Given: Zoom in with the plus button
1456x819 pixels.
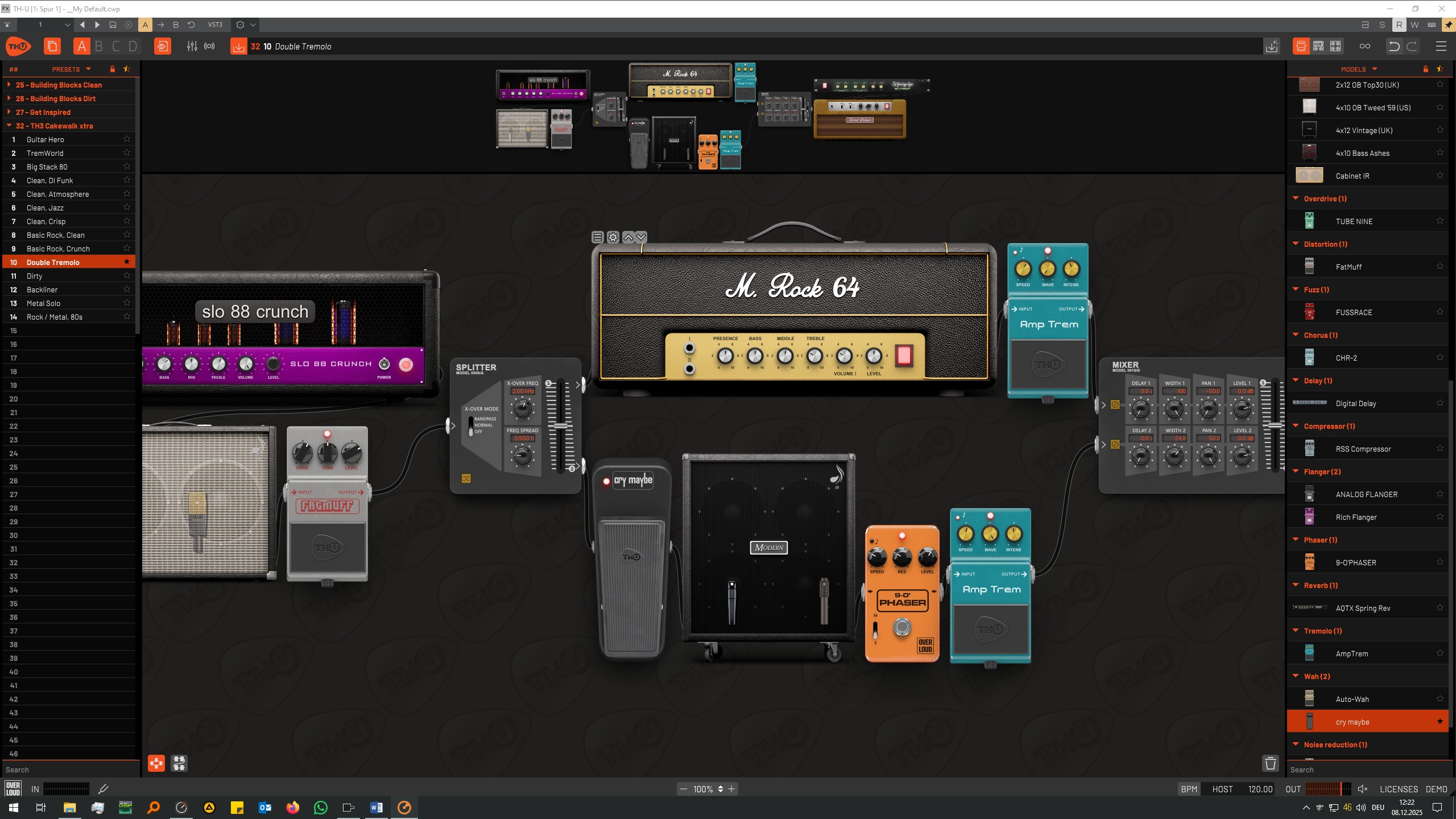Looking at the screenshot, I should click(731, 789).
